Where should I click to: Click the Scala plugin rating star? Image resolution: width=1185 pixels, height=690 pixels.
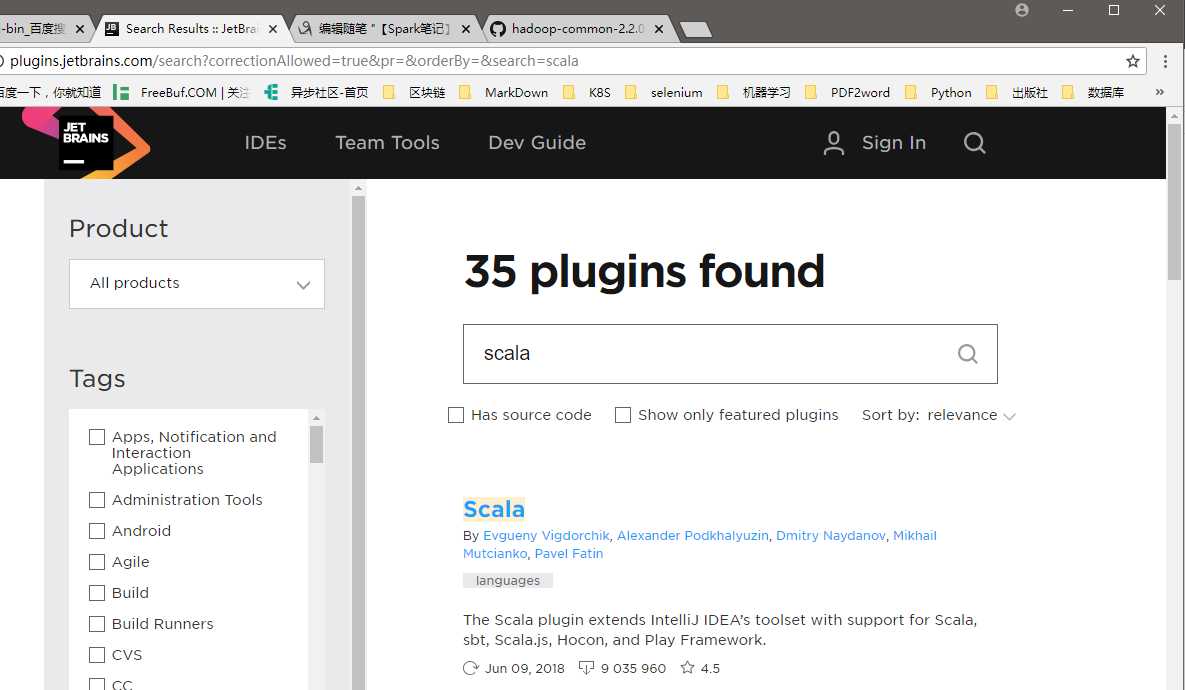coord(687,667)
